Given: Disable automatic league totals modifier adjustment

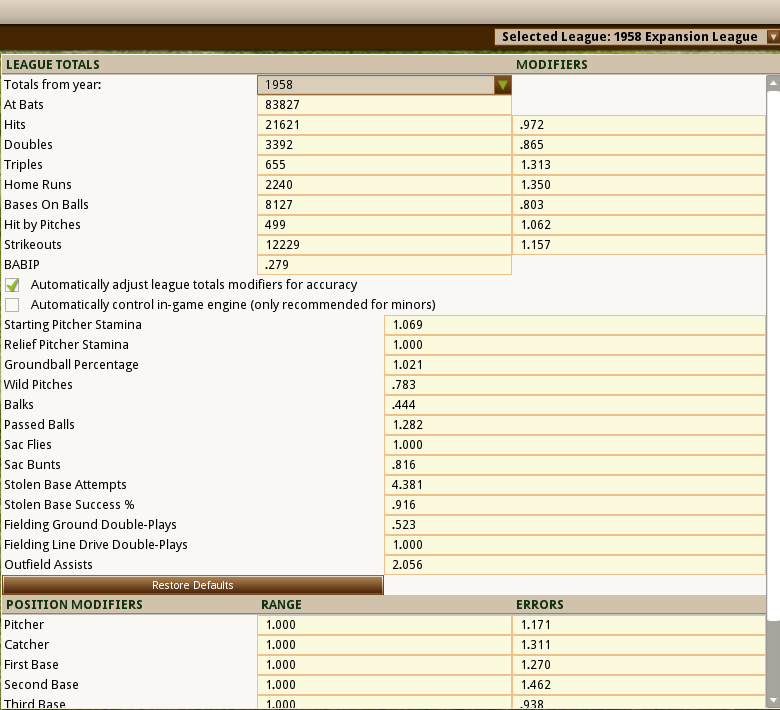Looking at the screenshot, I should 13,285.
